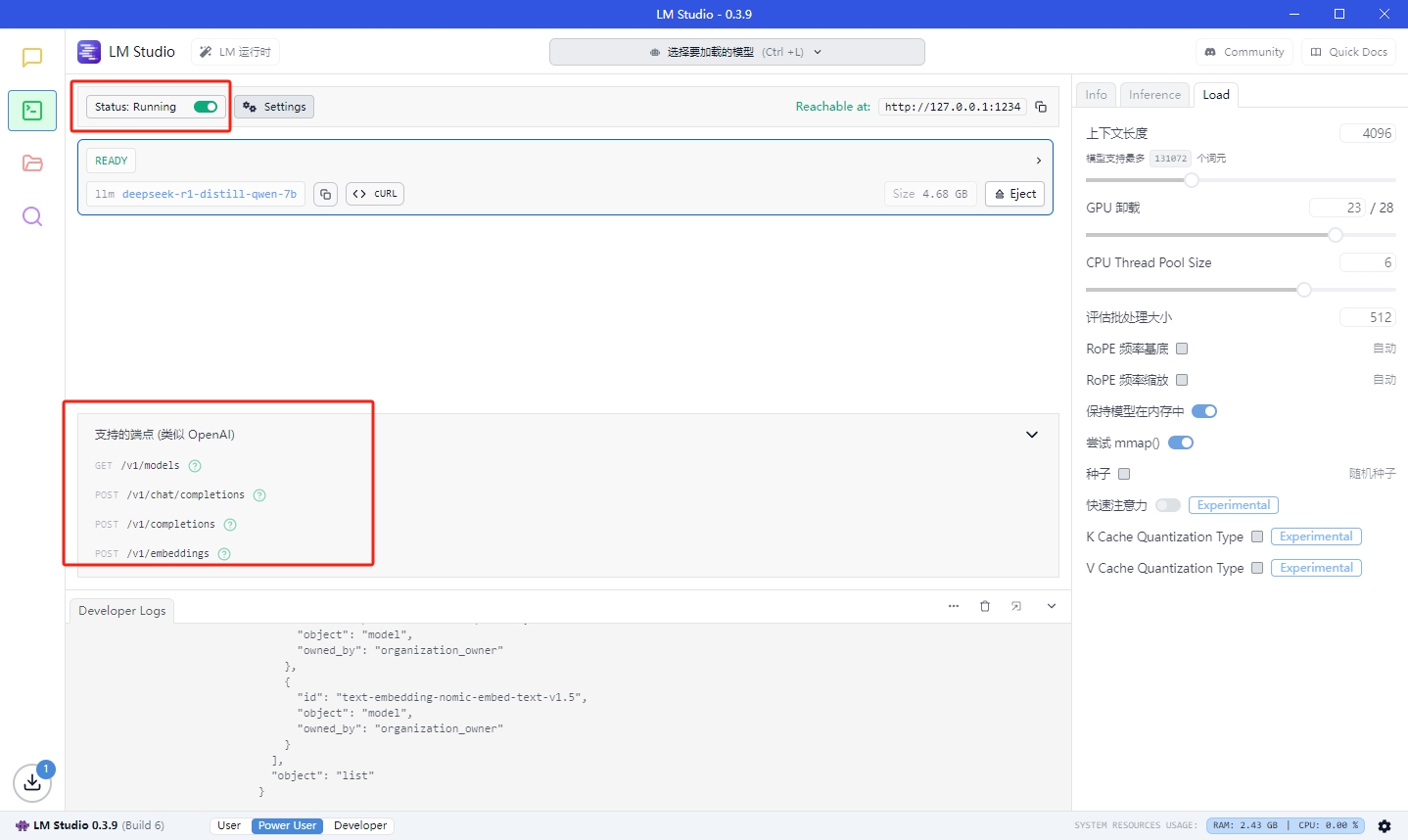Viewport: 1408px width, 840px height.
Task: Clear developer logs with trash icon
Action: 985,606
